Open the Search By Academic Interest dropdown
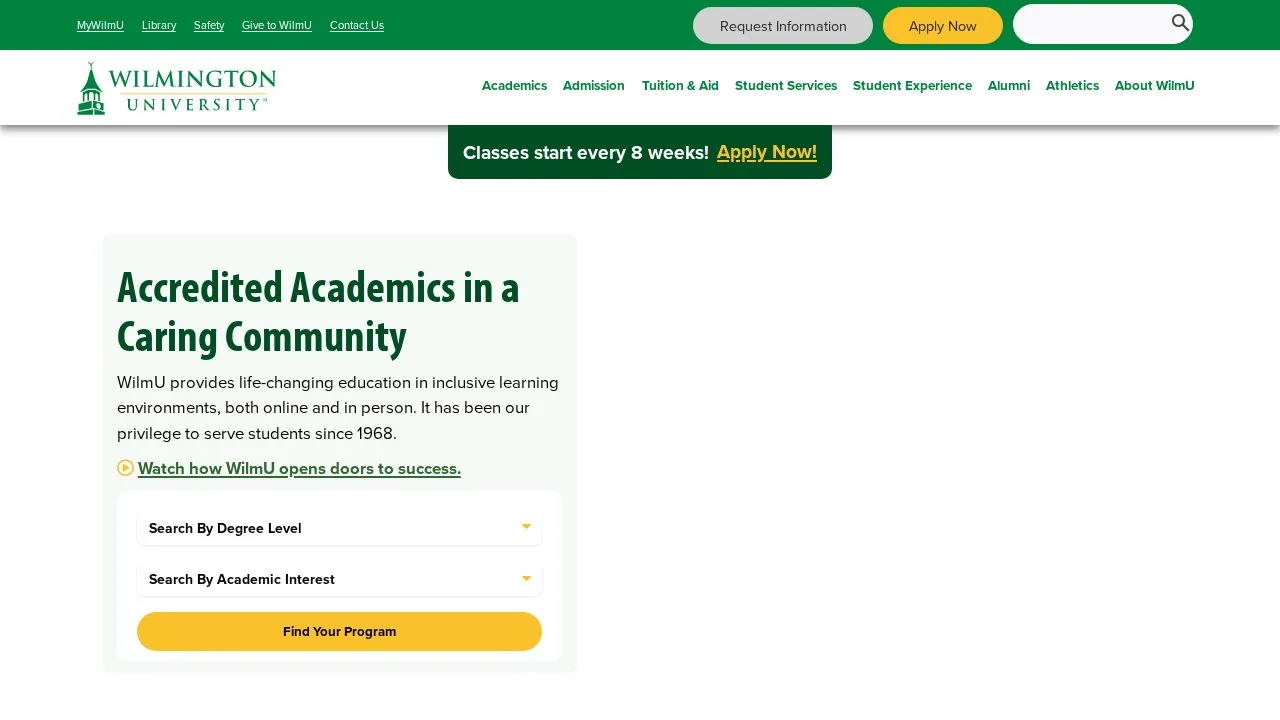This screenshot has width=1280, height=720. coord(339,579)
